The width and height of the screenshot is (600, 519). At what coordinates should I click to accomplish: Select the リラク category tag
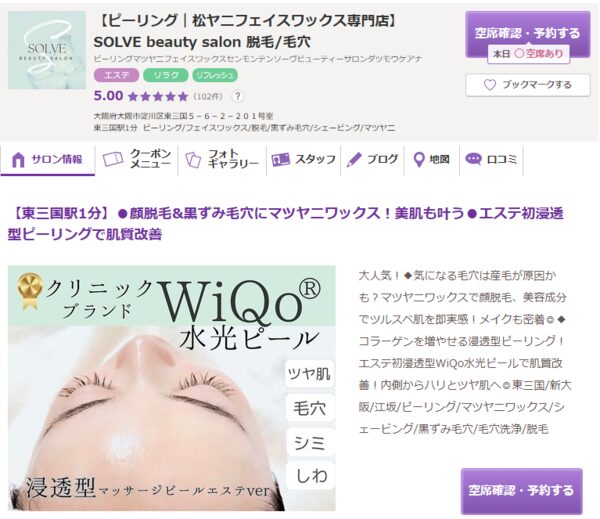click(x=165, y=75)
